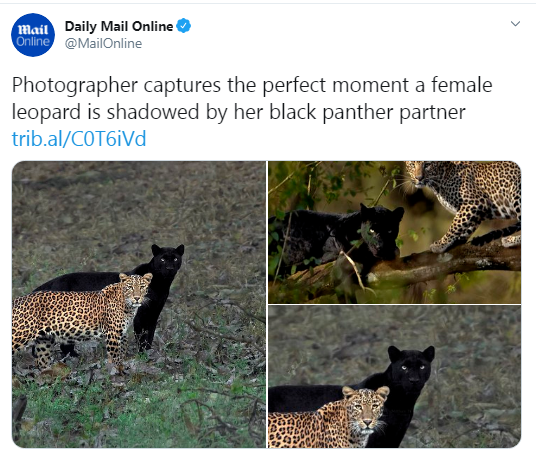The height and width of the screenshot is (455, 536).
Task: Click the black panther's face in large photo
Action: (x=168, y=260)
